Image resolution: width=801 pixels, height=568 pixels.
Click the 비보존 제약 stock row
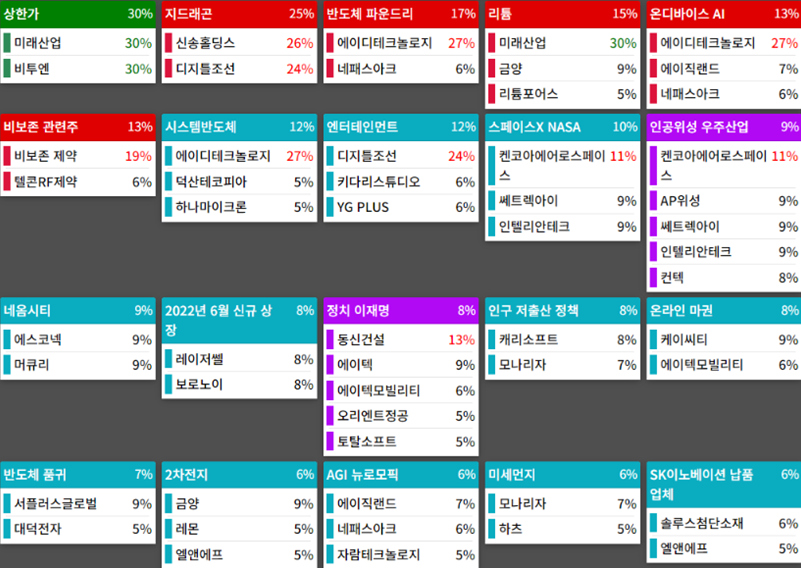coord(78,156)
